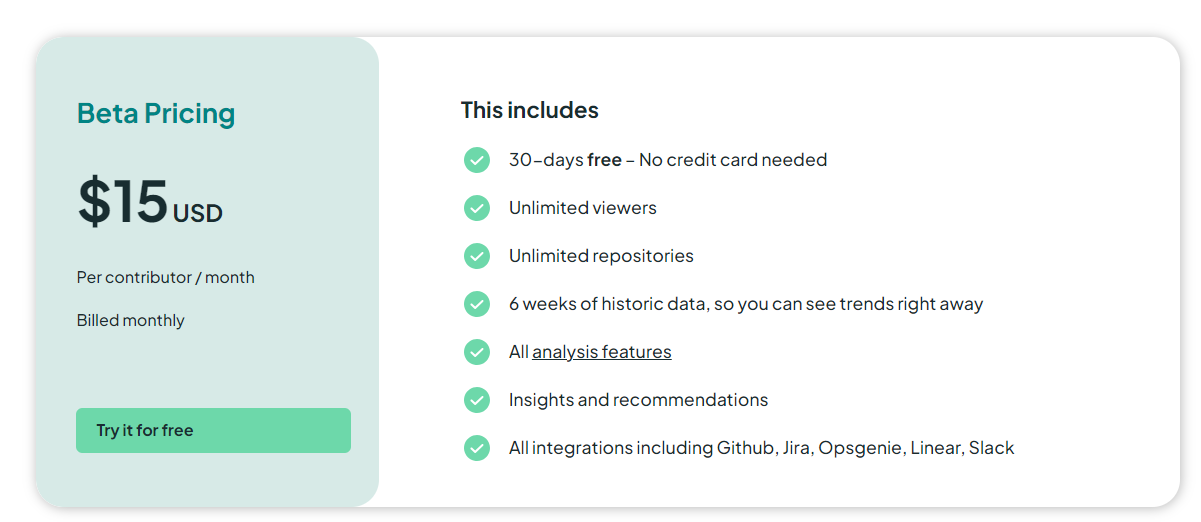
Task: Click the Beta Pricing heading
Action: click(x=156, y=114)
